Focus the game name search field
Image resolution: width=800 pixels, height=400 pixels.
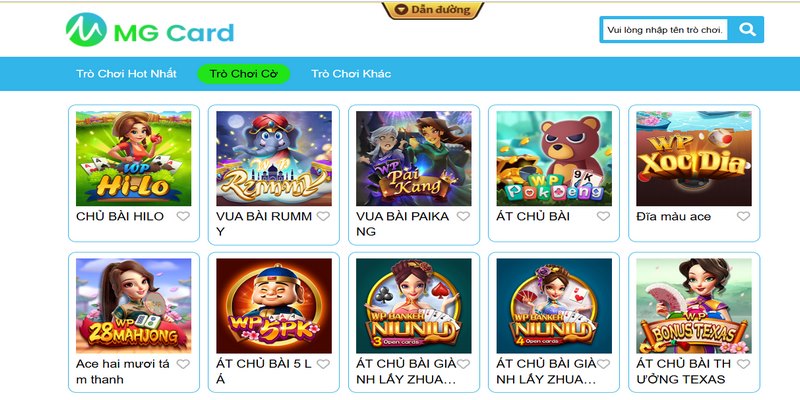click(665, 30)
